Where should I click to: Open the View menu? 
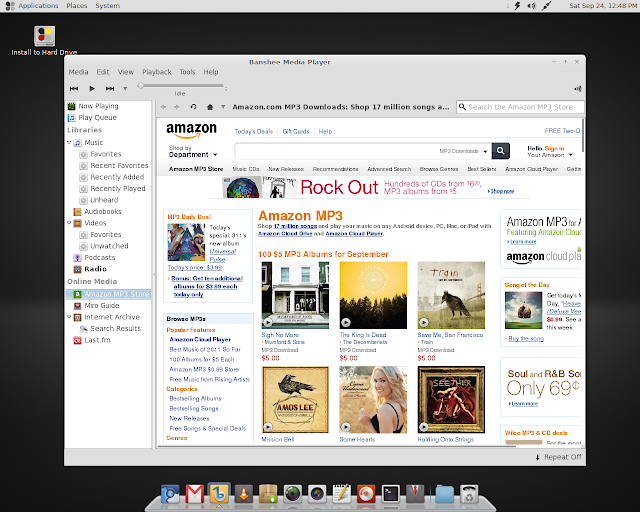coord(126,72)
